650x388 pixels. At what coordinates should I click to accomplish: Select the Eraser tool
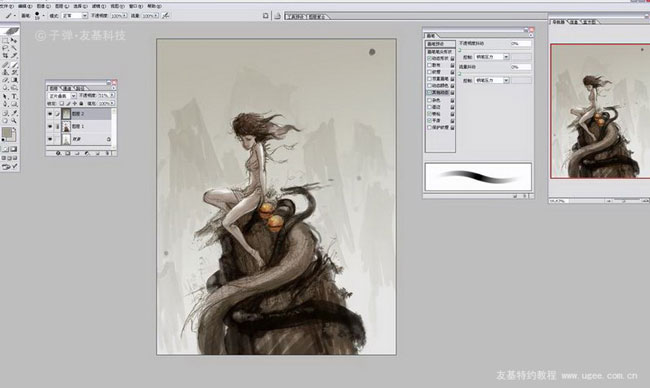point(5,80)
